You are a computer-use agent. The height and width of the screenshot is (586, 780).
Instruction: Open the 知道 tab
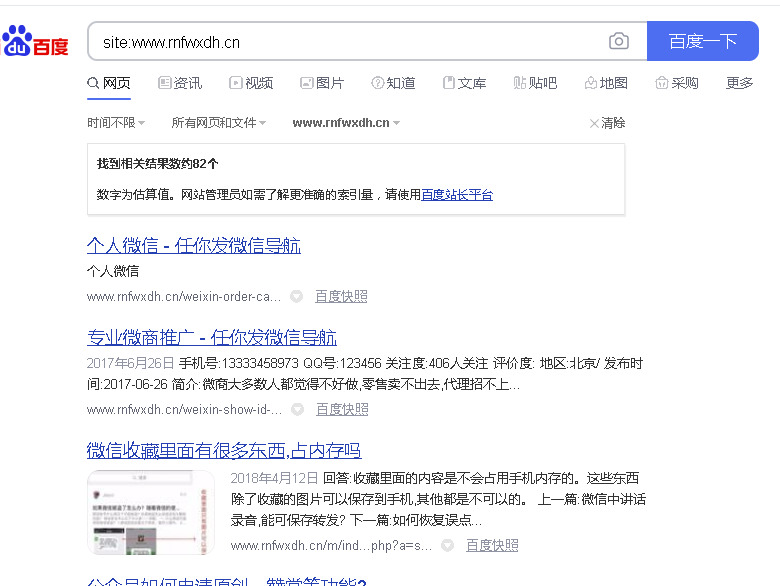(393, 83)
